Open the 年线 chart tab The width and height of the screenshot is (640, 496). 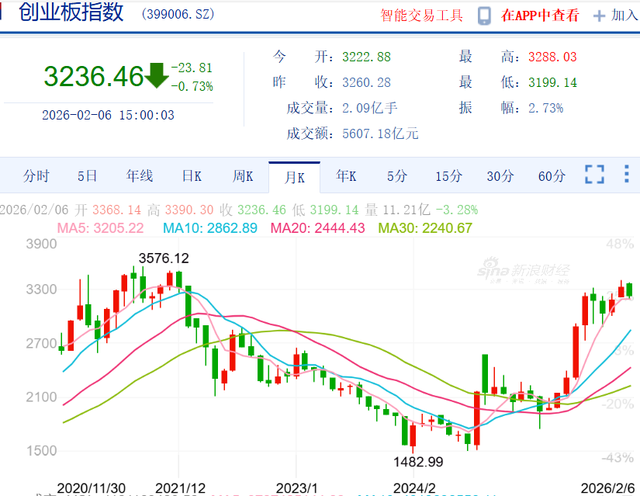click(139, 176)
